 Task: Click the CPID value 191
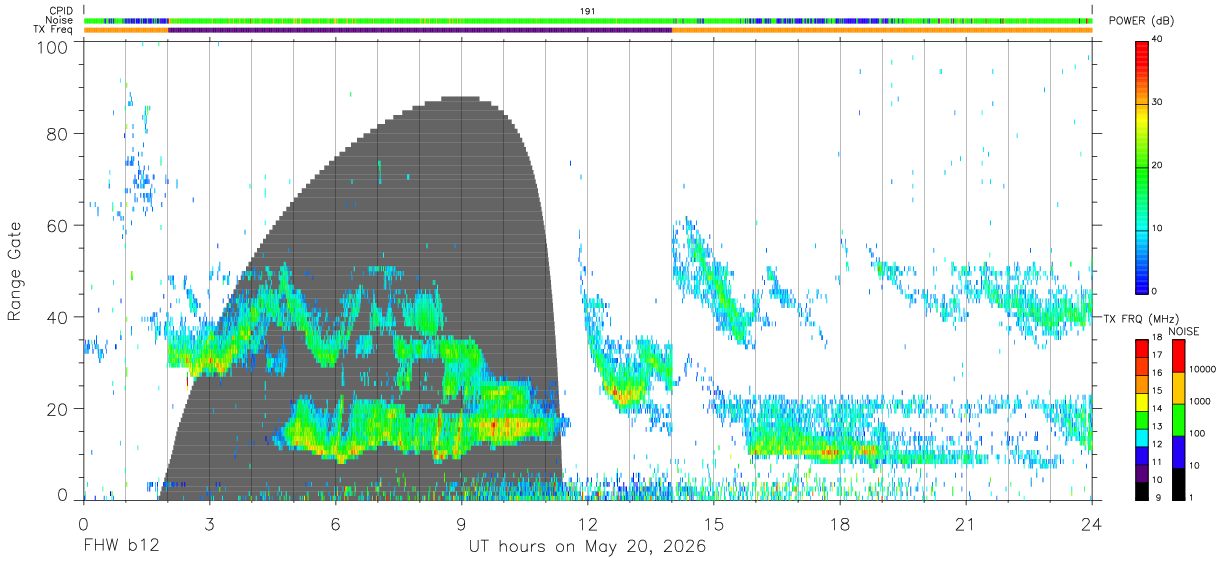(588, 10)
